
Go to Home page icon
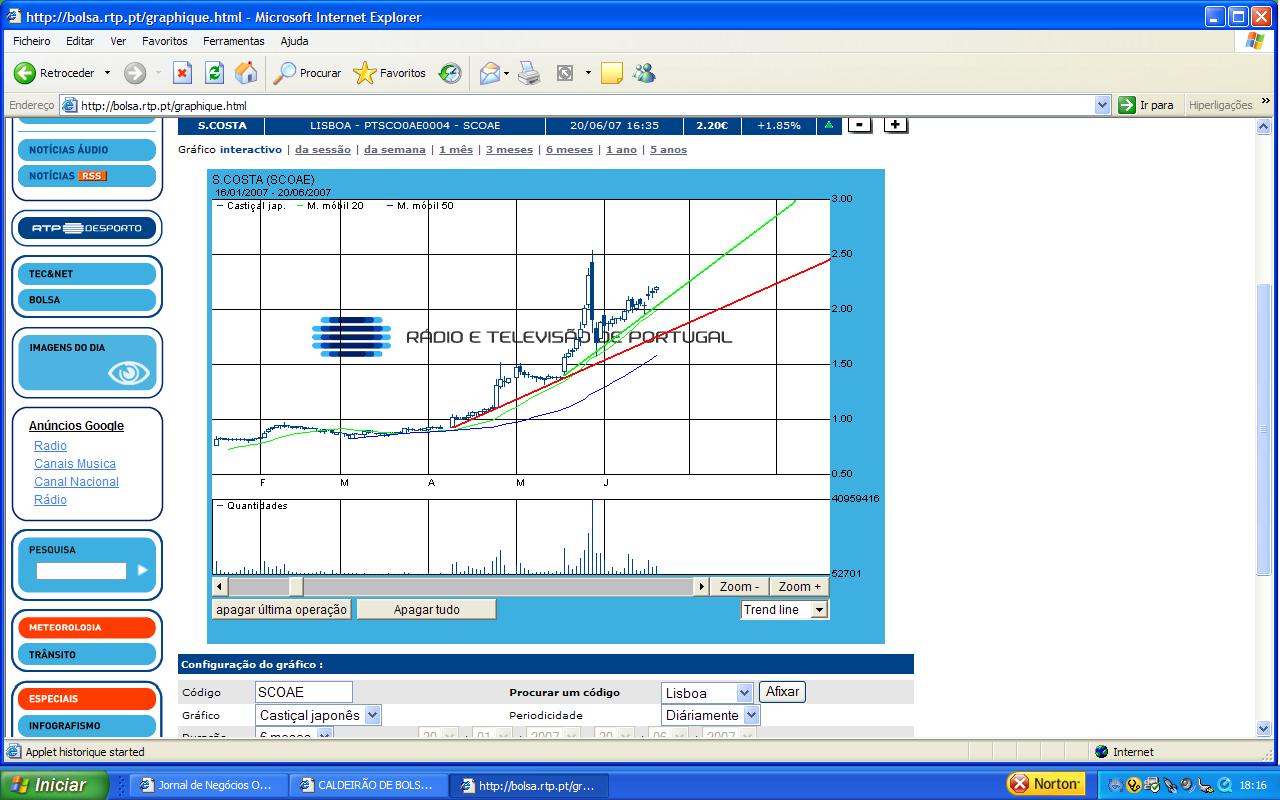(246, 73)
